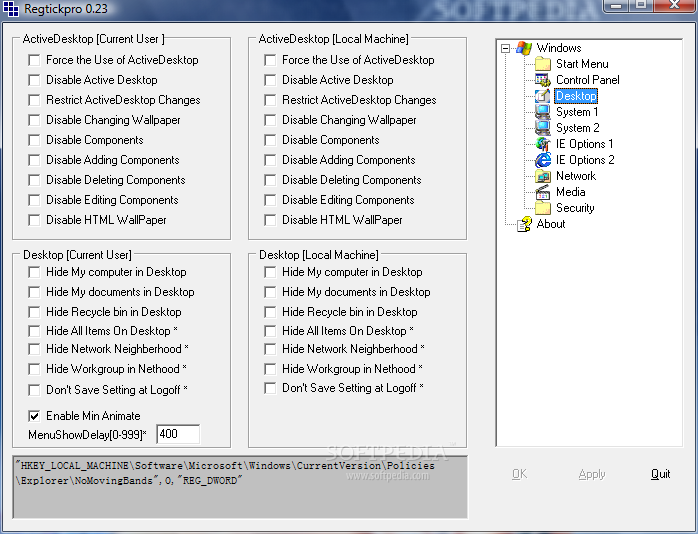Check Don't Save Setting under Current User
The height and width of the screenshot is (534, 698).
tap(34, 390)
